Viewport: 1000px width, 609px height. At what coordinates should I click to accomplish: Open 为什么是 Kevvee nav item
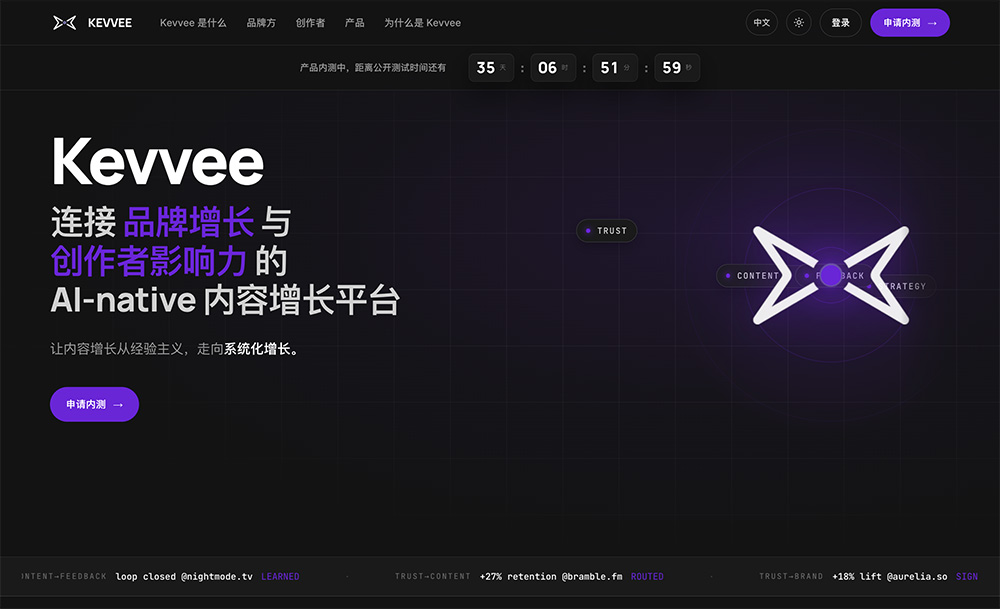[422, 23]
